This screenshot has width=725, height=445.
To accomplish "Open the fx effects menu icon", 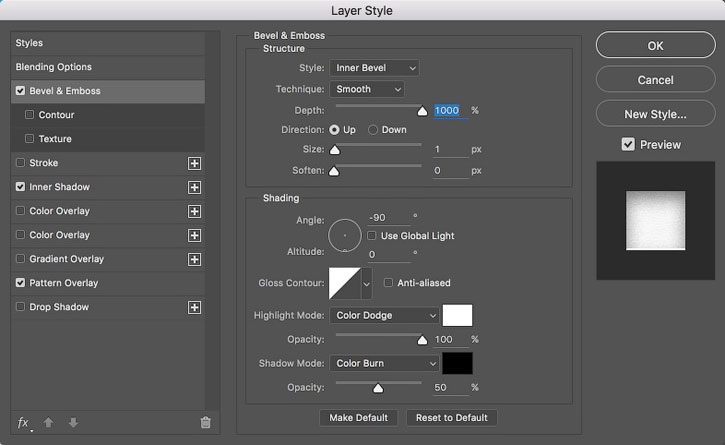I will (x=24, y=423).
